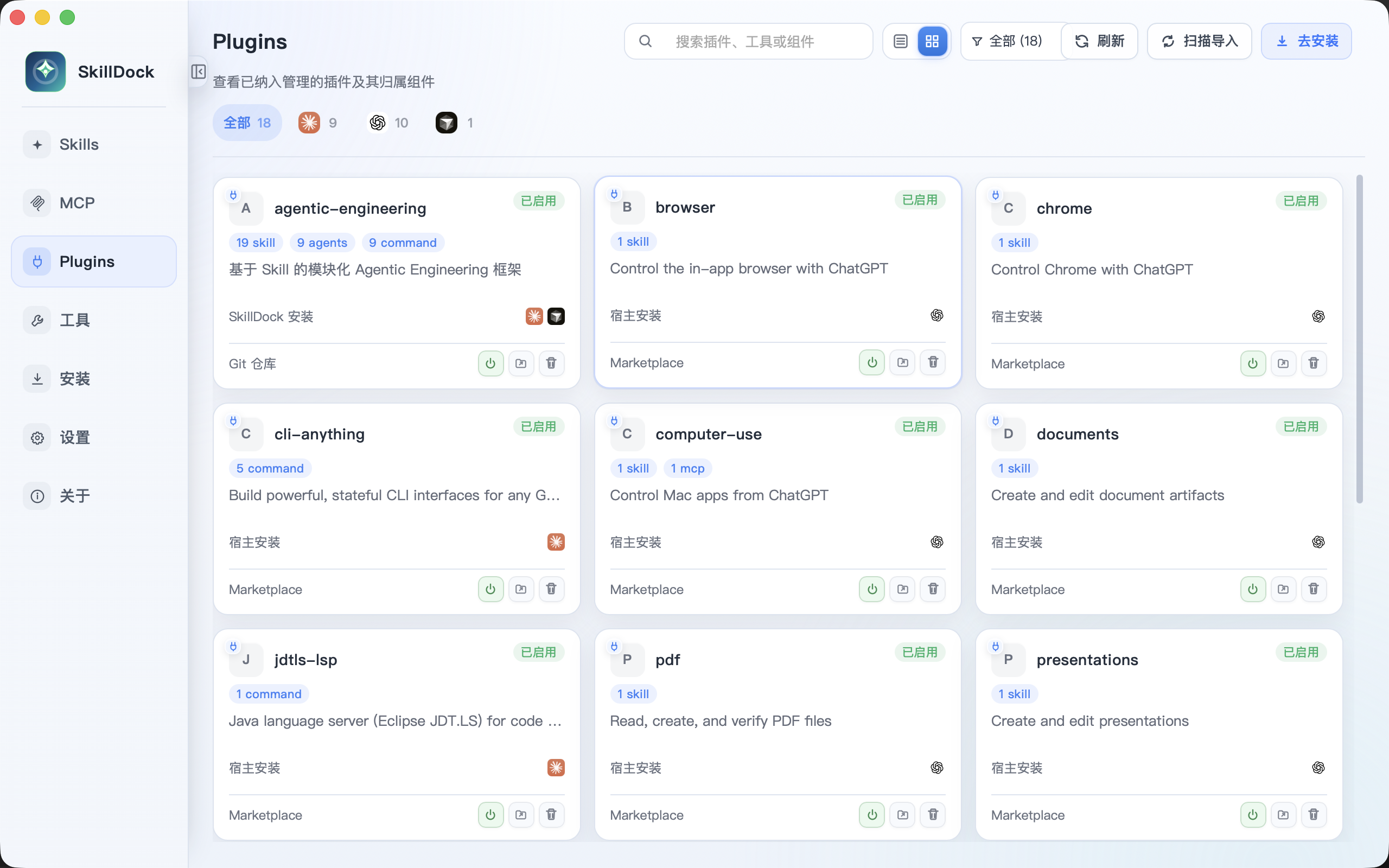
Task: Delete the computer-use plugin
Action: (933, 589)
